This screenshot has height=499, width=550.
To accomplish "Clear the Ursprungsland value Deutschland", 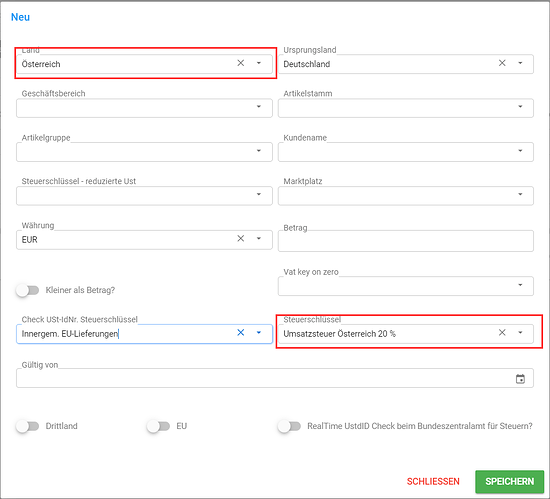I will coord(502,63).
